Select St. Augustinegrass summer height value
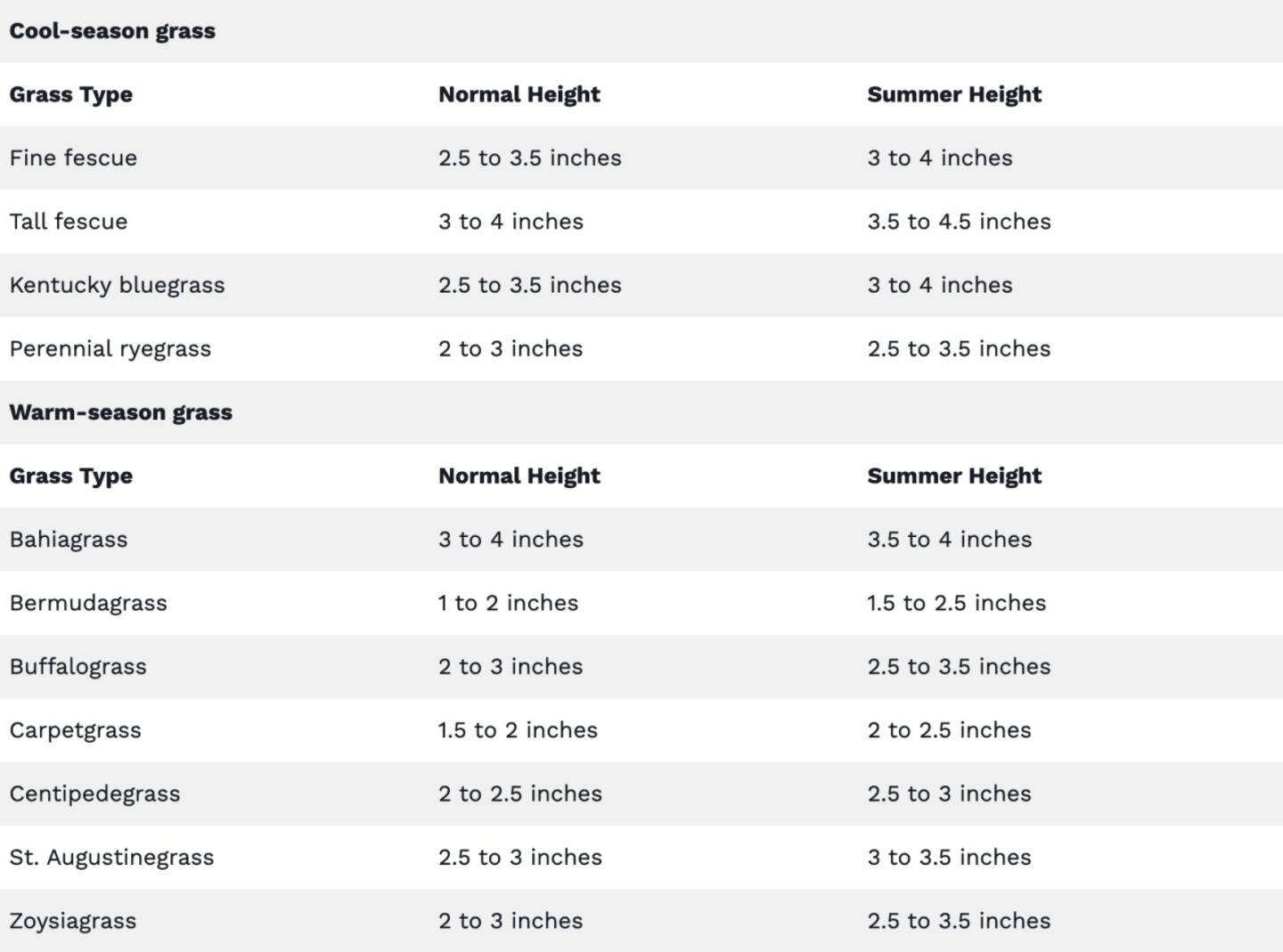This screenshot has width=1283, height=952. (x=949, y=858)
